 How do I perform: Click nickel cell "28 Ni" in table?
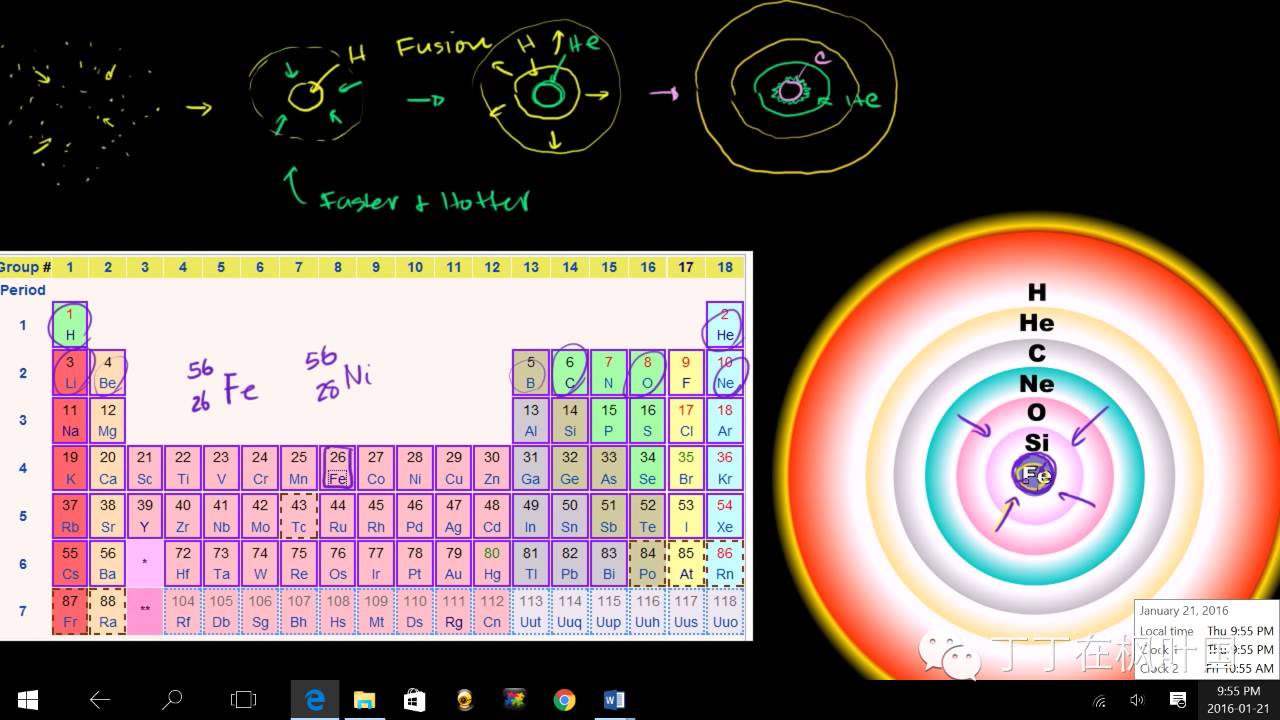tap(415, 469)
